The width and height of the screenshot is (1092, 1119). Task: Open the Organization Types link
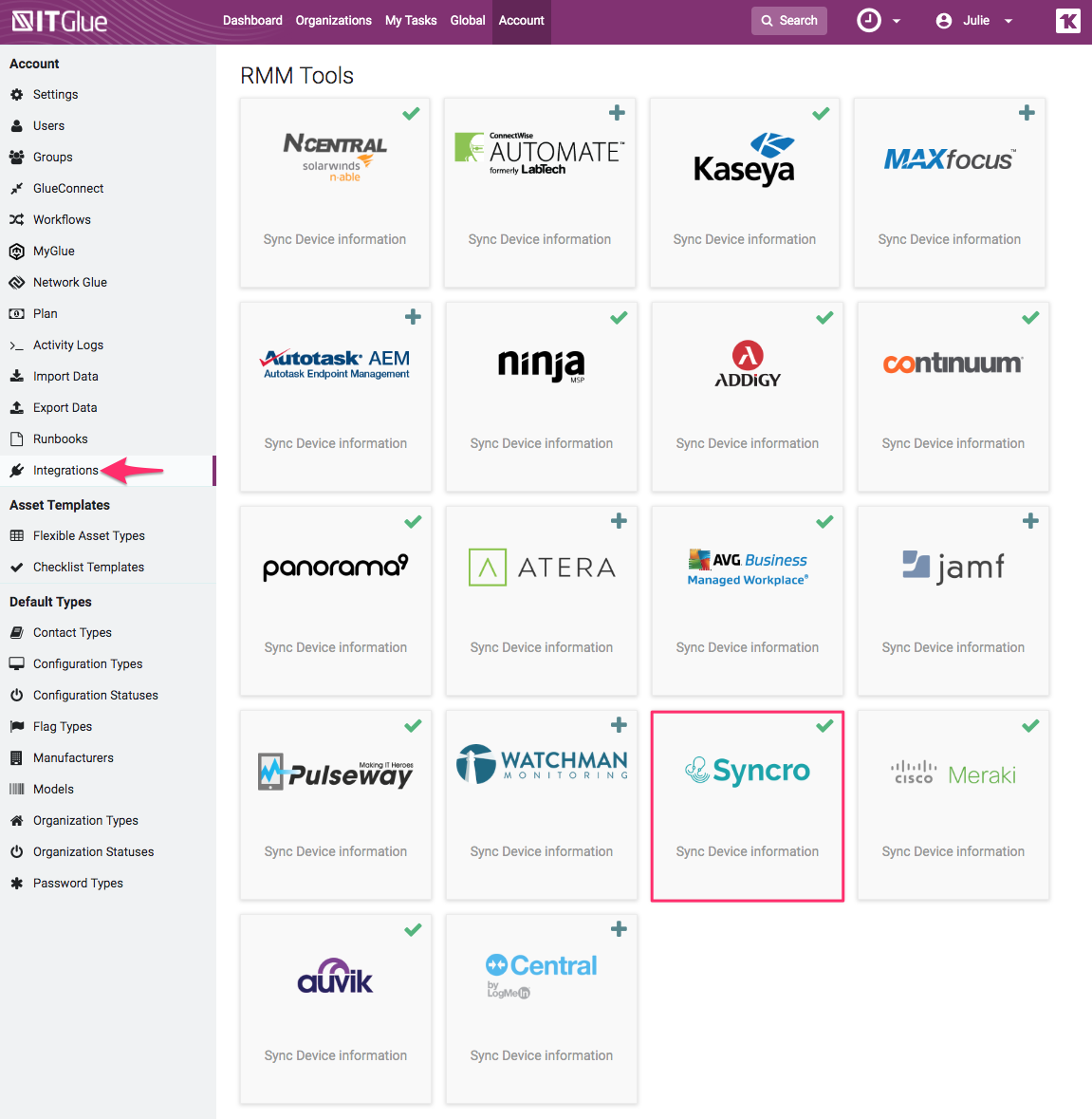pyautogui.click(x=85, y=821)
